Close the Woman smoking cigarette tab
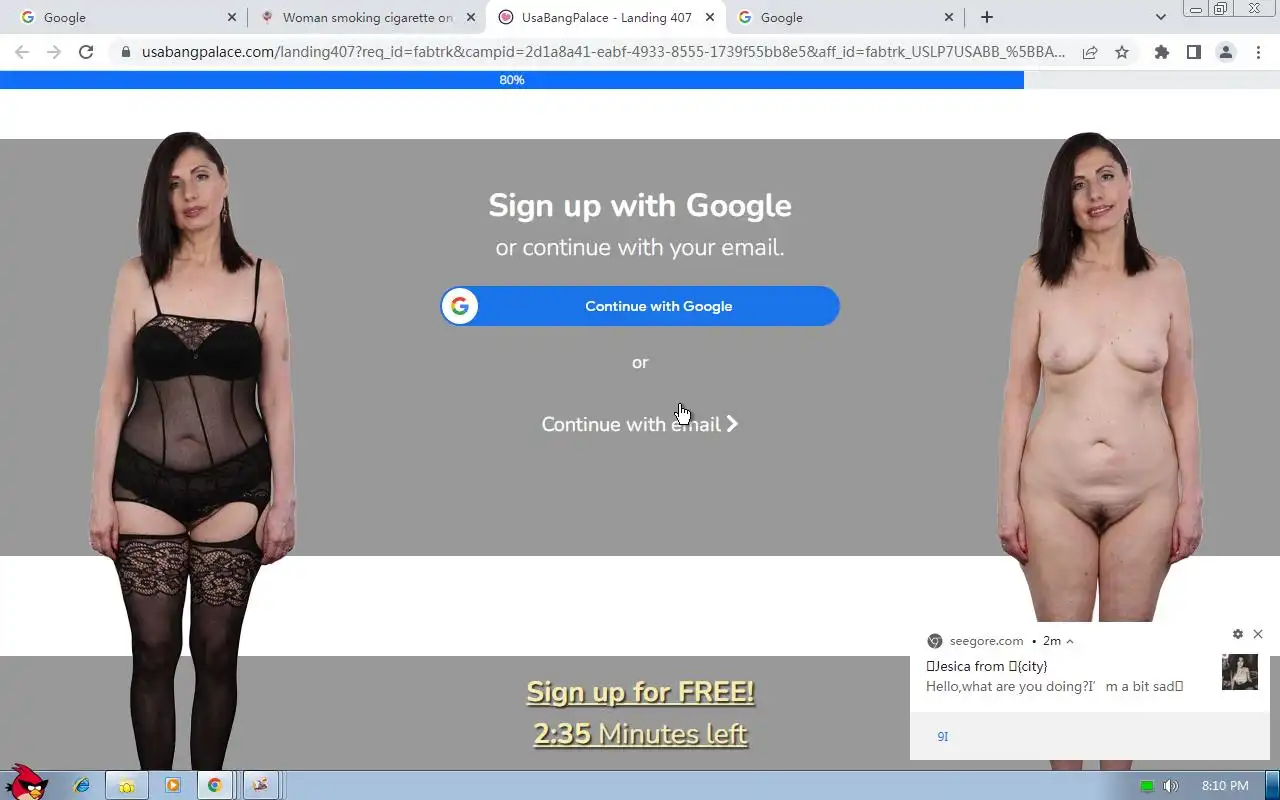This screenshot has height=800, width=1280. (471, 17)
